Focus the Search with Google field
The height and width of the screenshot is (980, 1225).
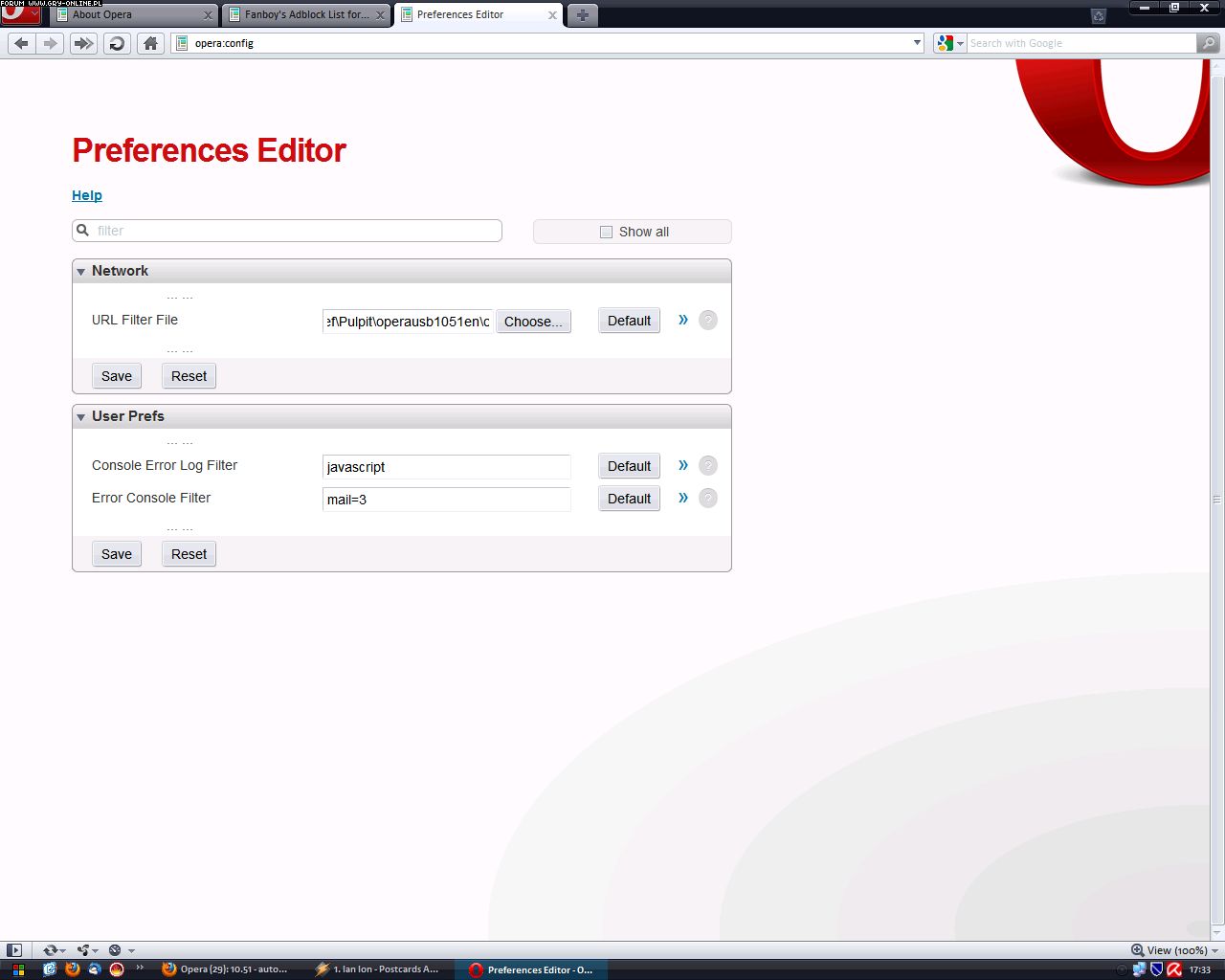pyautogui.click(x=1081, y=43)
